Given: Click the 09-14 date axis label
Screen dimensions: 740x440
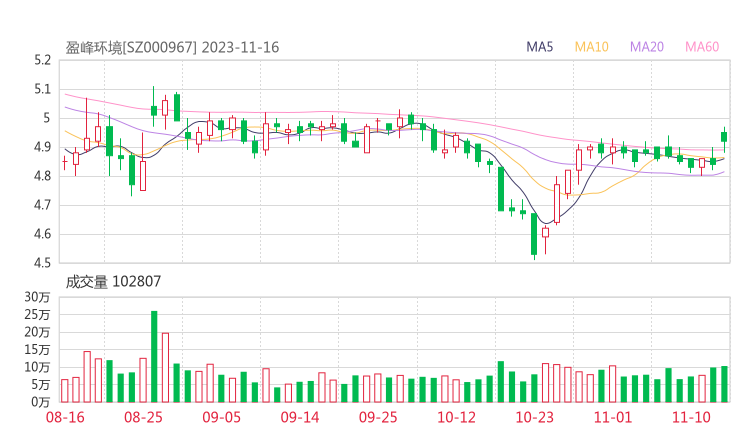Looking at the screenshot, I should pos(300,417).
